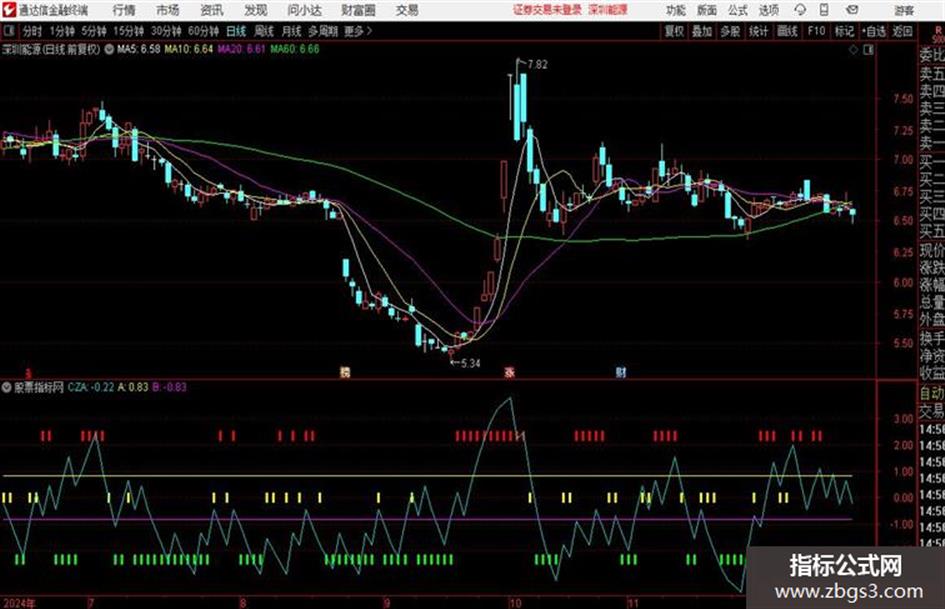Open the 行情 menu
The image size is (945, 609).
point(124,10)
